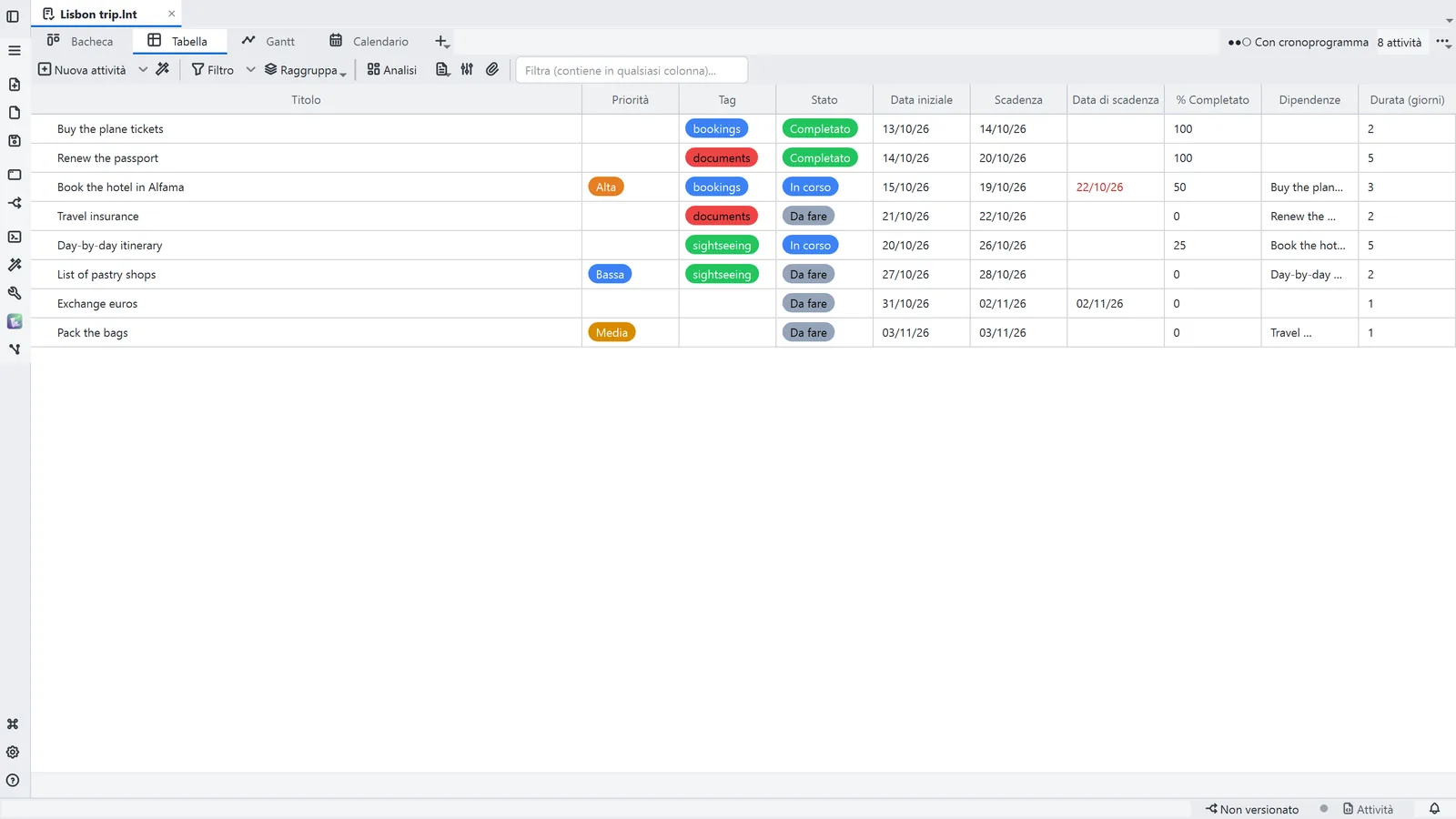The width and height of the screenshot is (1456, 819).
Task: Switch to the Bacheca tab
Action: pyautogui.click(x=80, y=41)
